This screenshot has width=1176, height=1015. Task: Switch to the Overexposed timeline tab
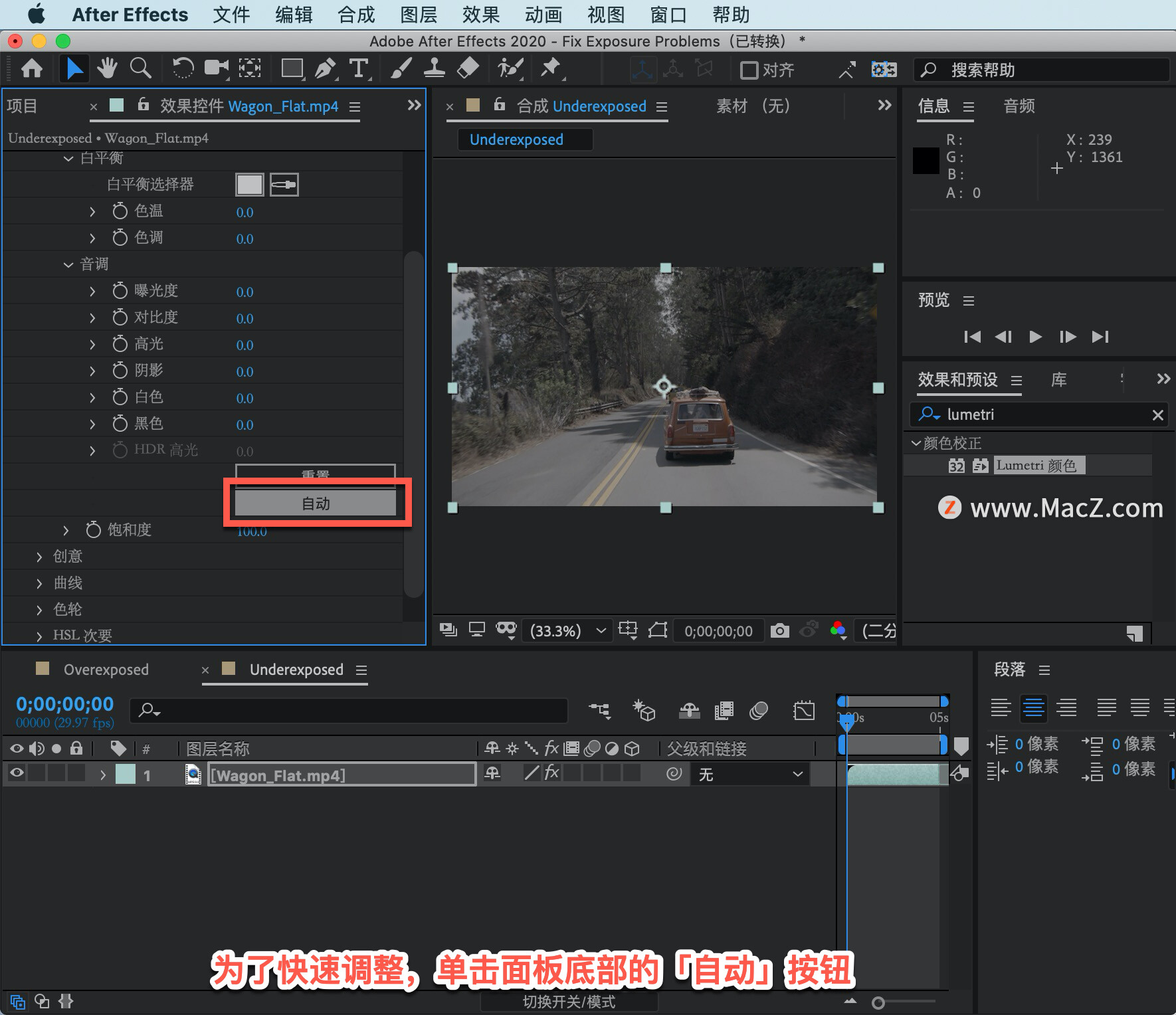[x=106, y=670]
